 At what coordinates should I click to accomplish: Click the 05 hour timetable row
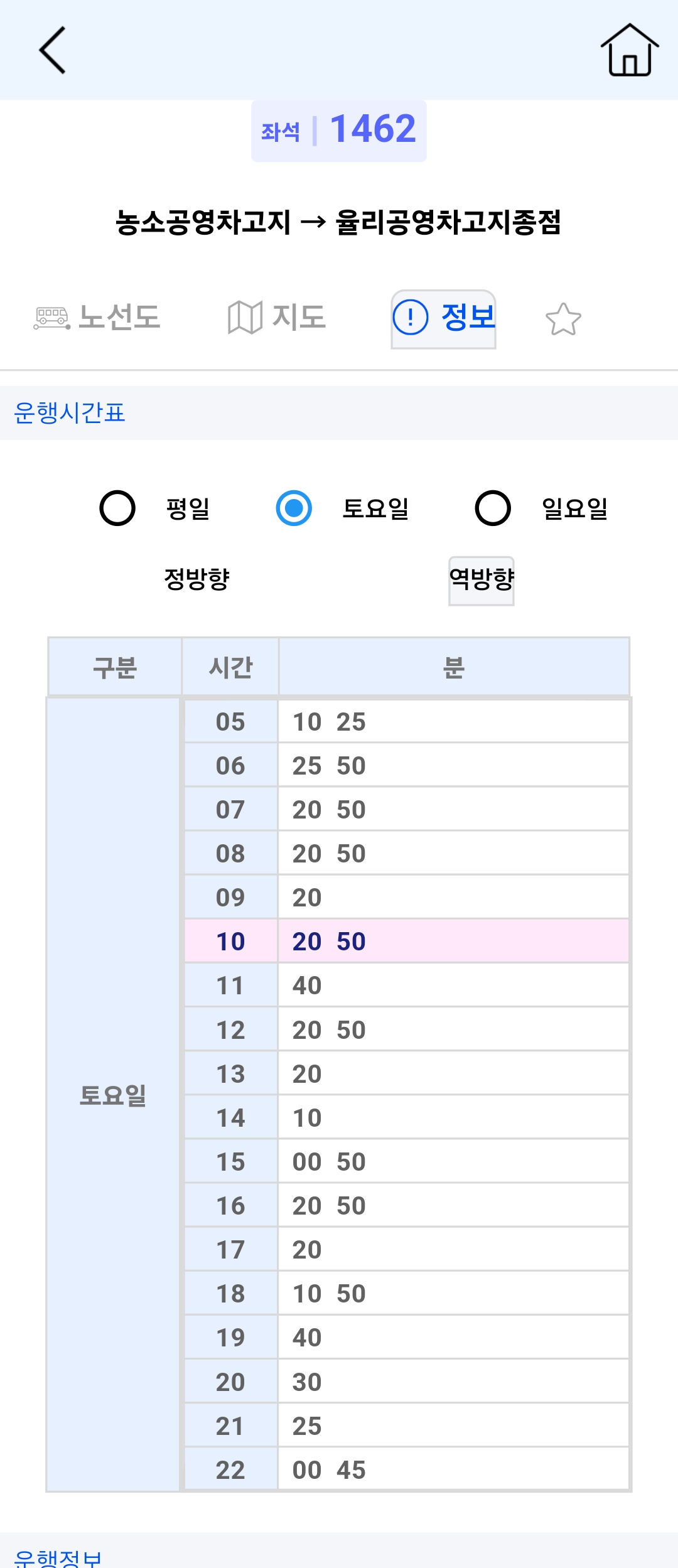point(407,721)
